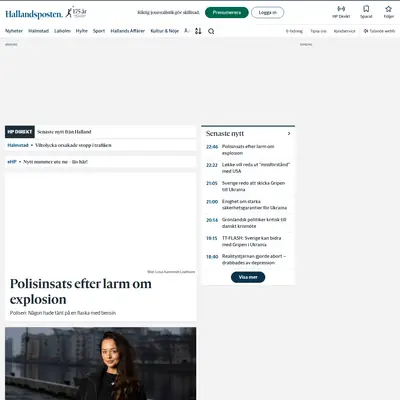
Task: Open the Tipsa oss link
Action: tap(318, 31)
